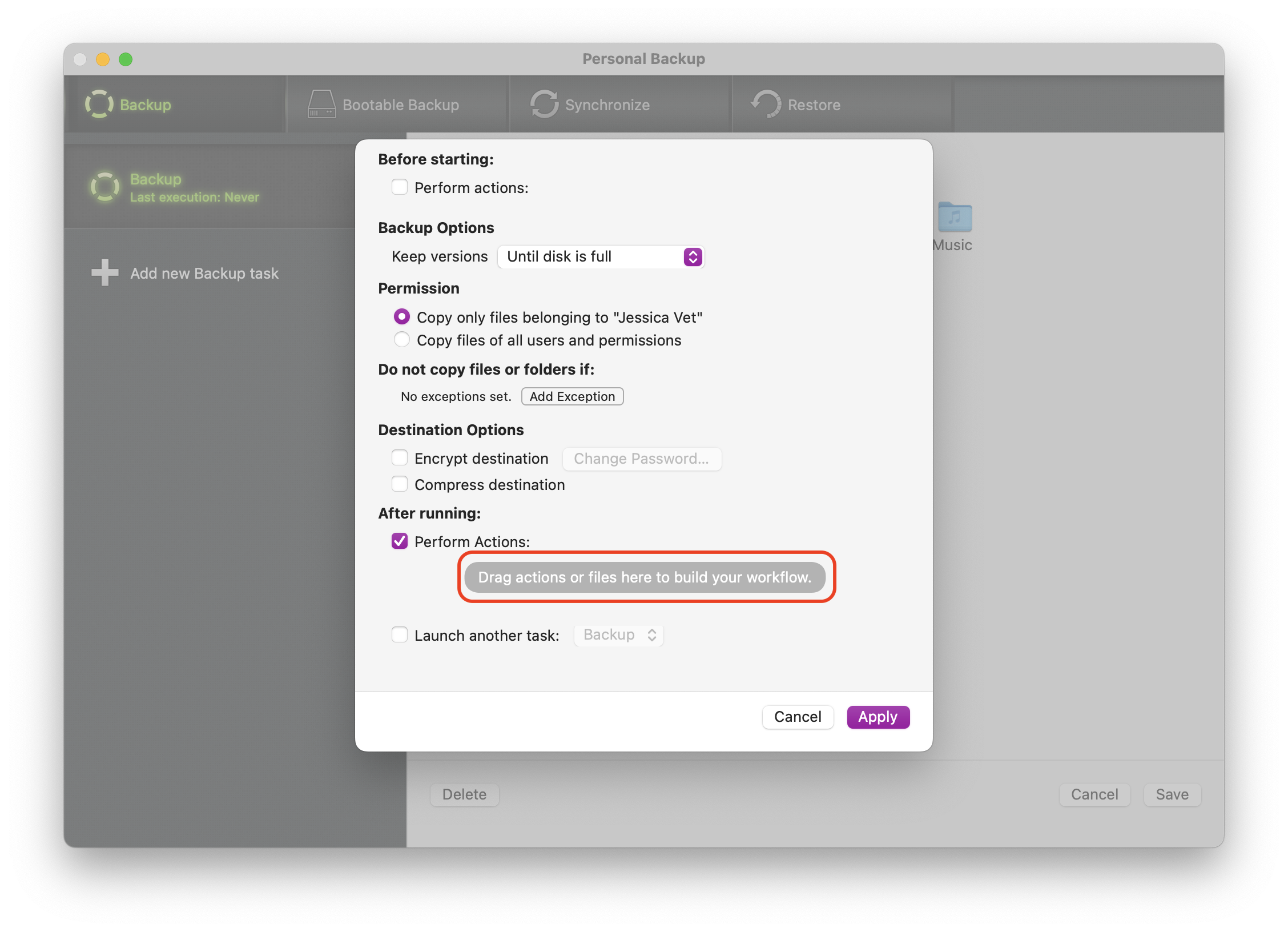
Task: Switch to the Backup tab
Action: point(175,105)
